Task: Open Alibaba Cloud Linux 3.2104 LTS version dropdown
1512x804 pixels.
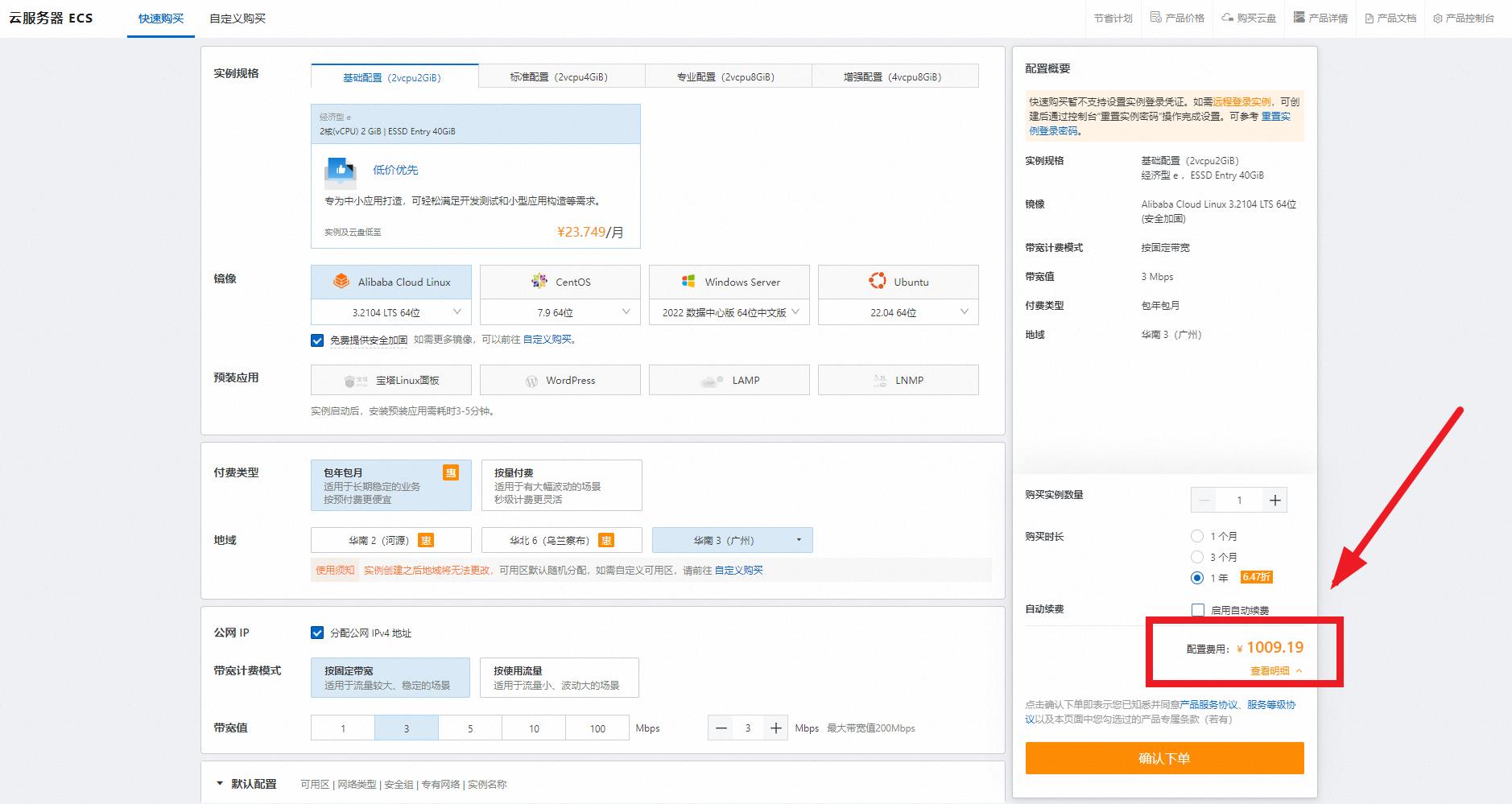Action: pos(391,312)
